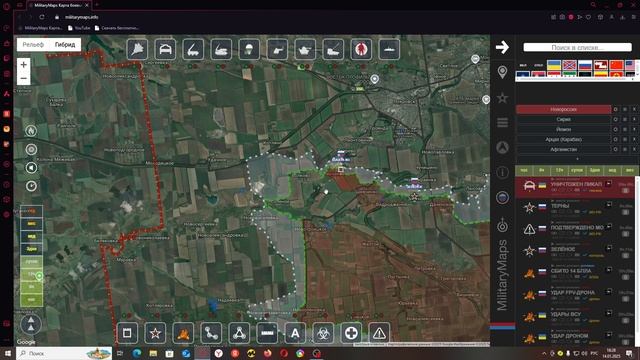The height and width of the screenshot is (360, 640).
Task: Click the warning triangle icon in bottom toolbar
Action: click(379, 333)
